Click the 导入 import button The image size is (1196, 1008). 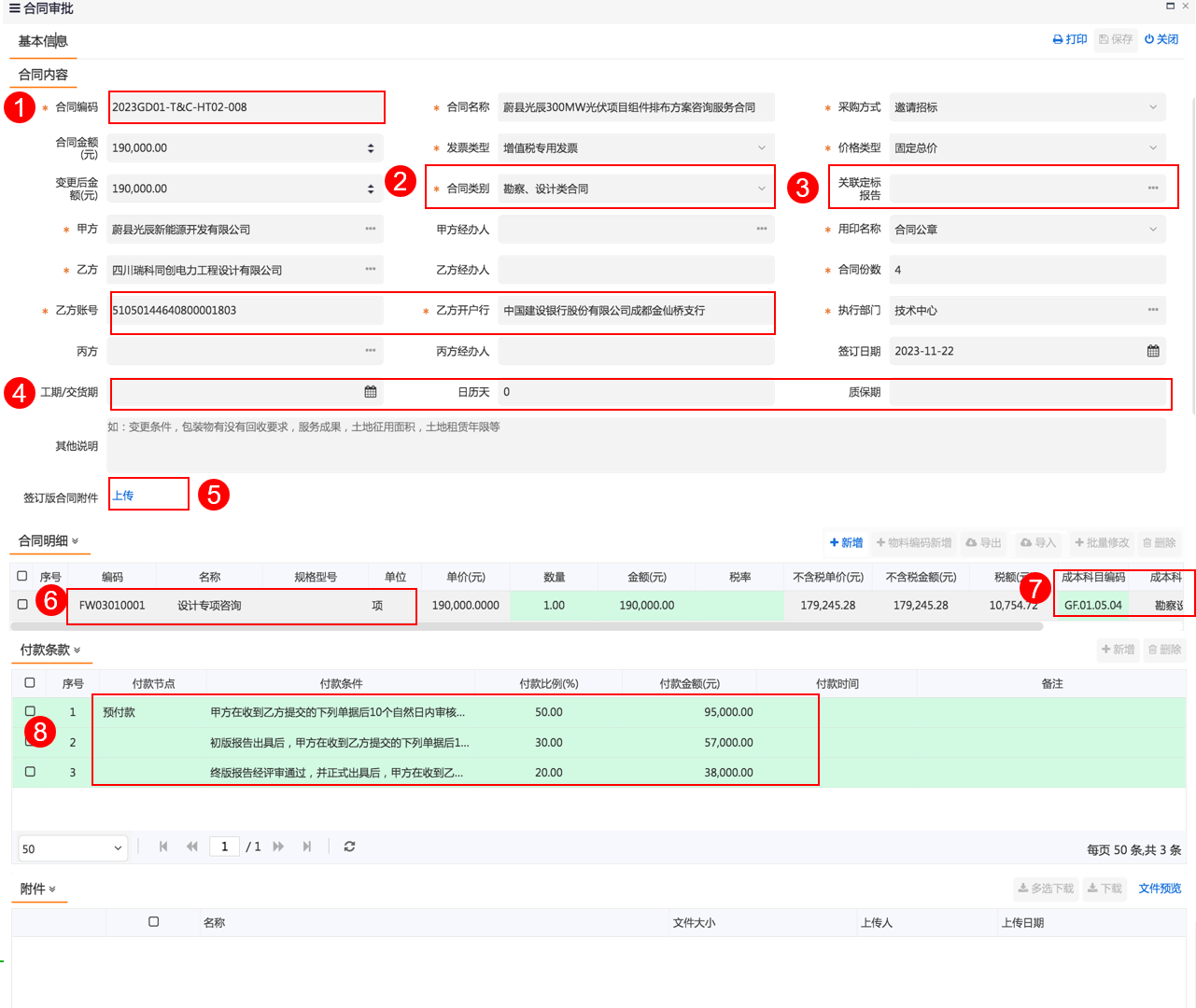[1038, 542]
